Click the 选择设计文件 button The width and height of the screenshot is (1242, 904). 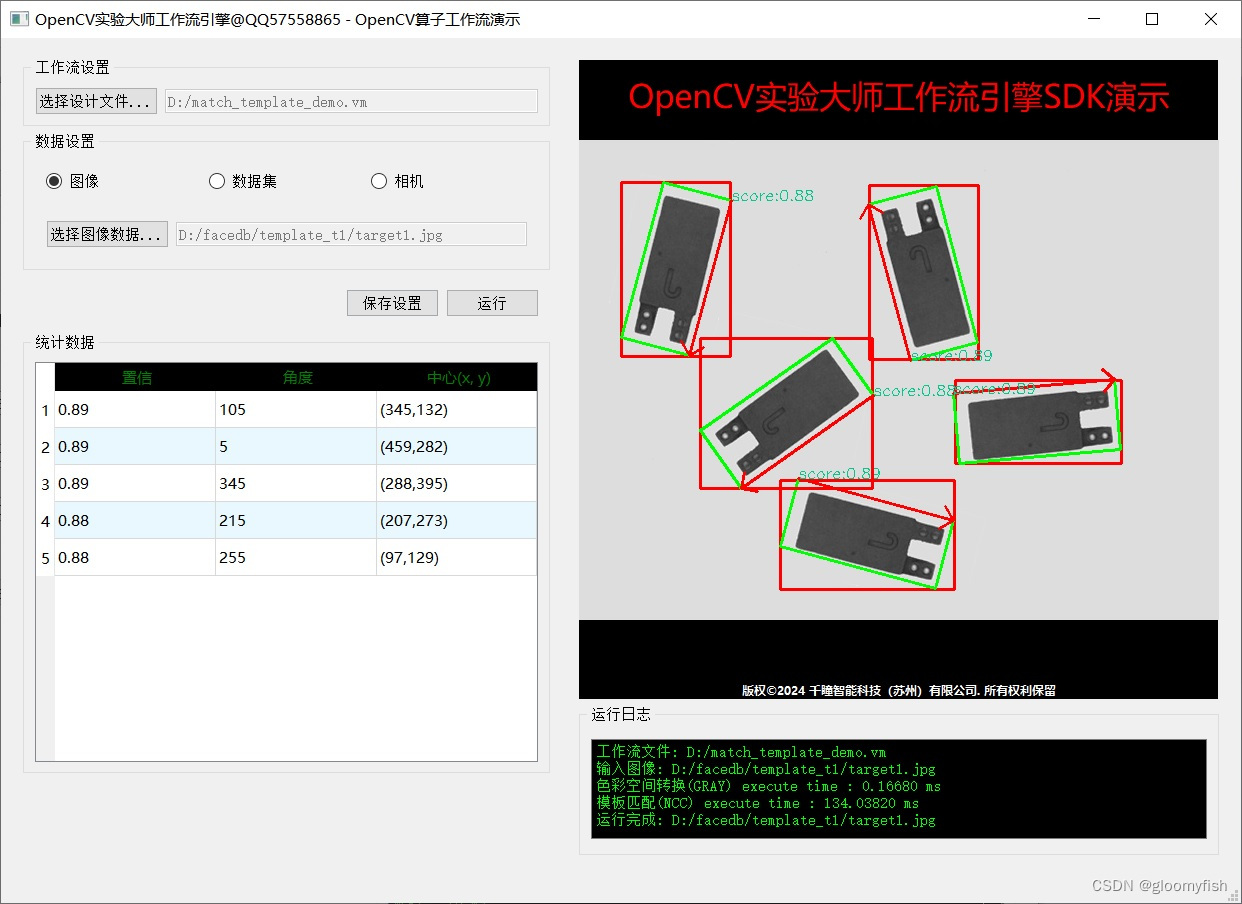pyautogui.click(x=95, y=101)
